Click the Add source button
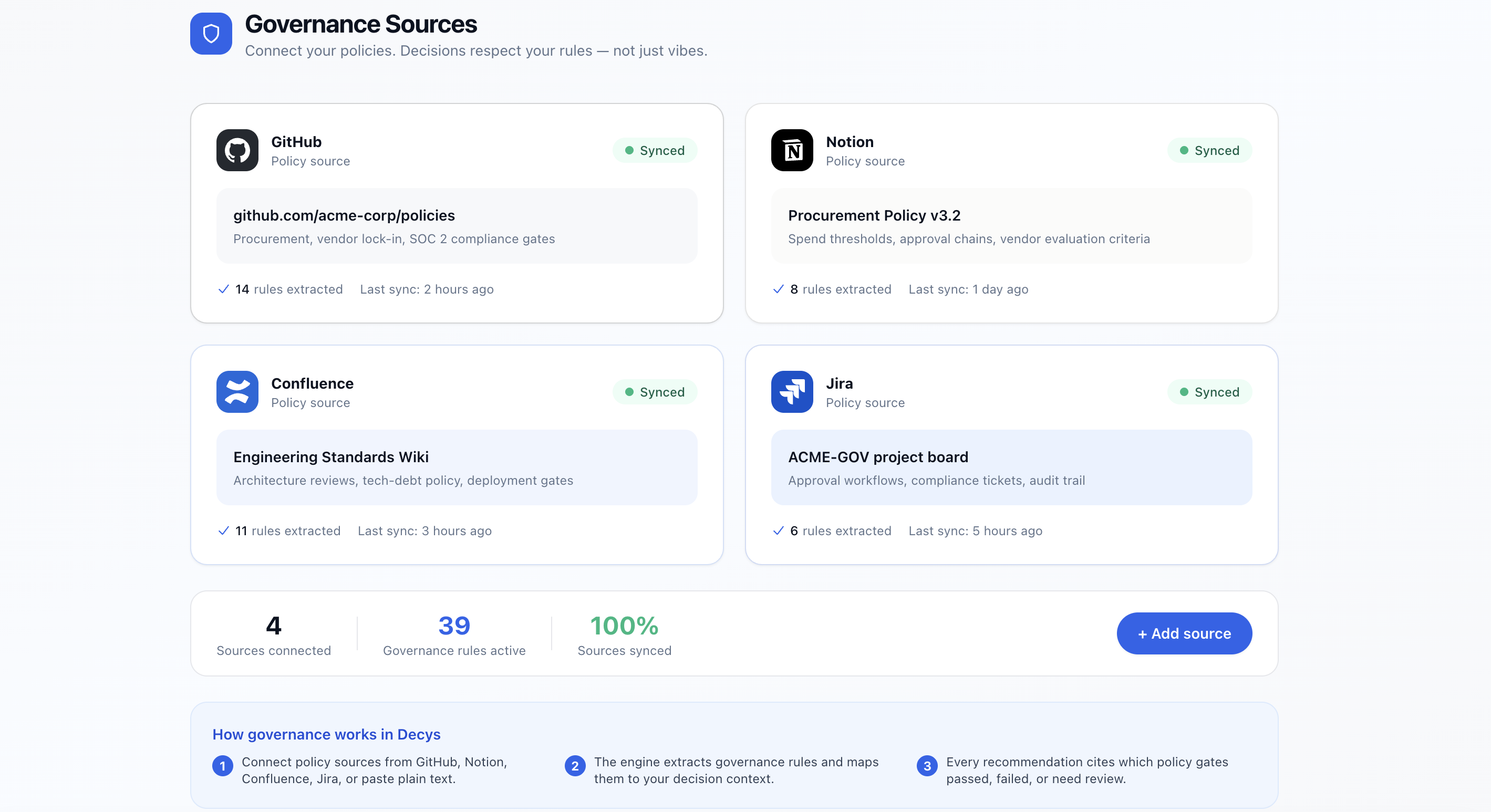Screen dimensions: 1491x812 click(x=1184, y=633)
